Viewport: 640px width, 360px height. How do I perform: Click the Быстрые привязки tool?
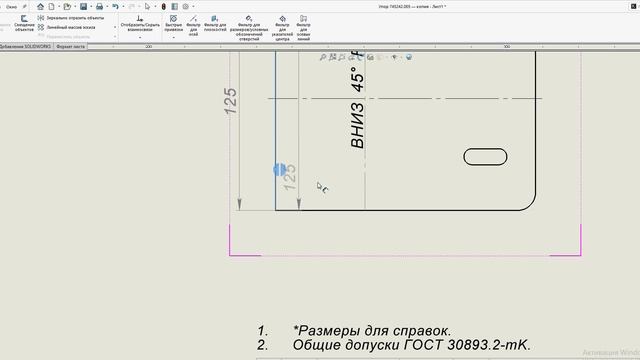[x=173, y=23]
